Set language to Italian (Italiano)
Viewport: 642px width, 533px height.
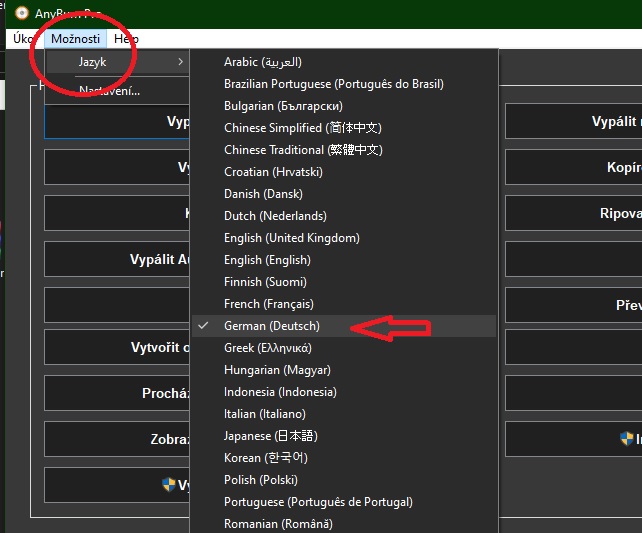[264, 414]
